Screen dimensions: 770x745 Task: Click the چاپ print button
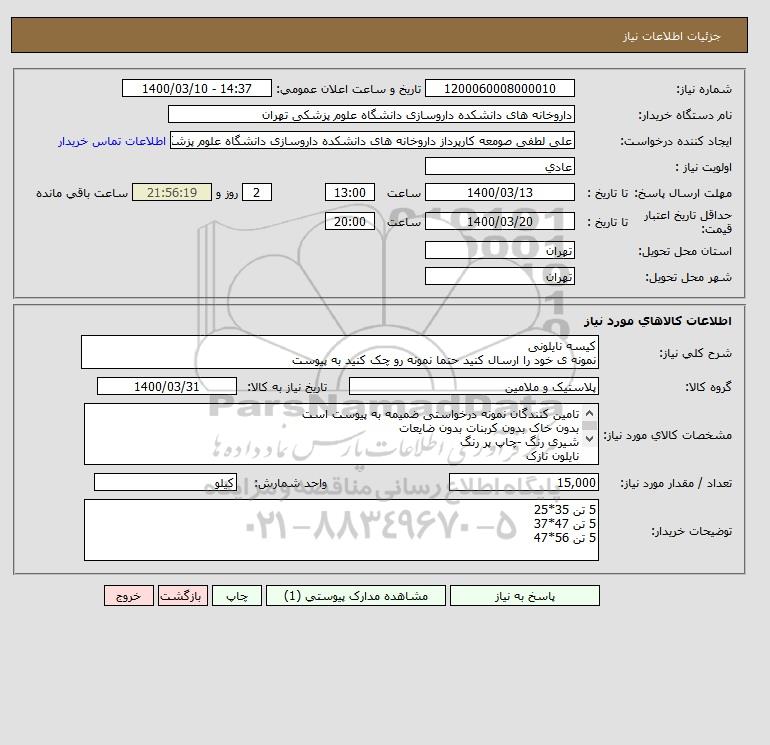(x=237, y=596)
